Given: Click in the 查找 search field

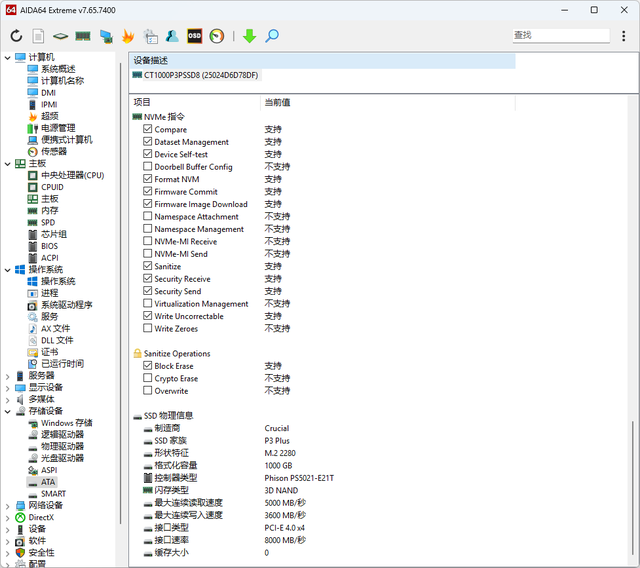Looking at the screenshot, I should [x=561, y=36].
